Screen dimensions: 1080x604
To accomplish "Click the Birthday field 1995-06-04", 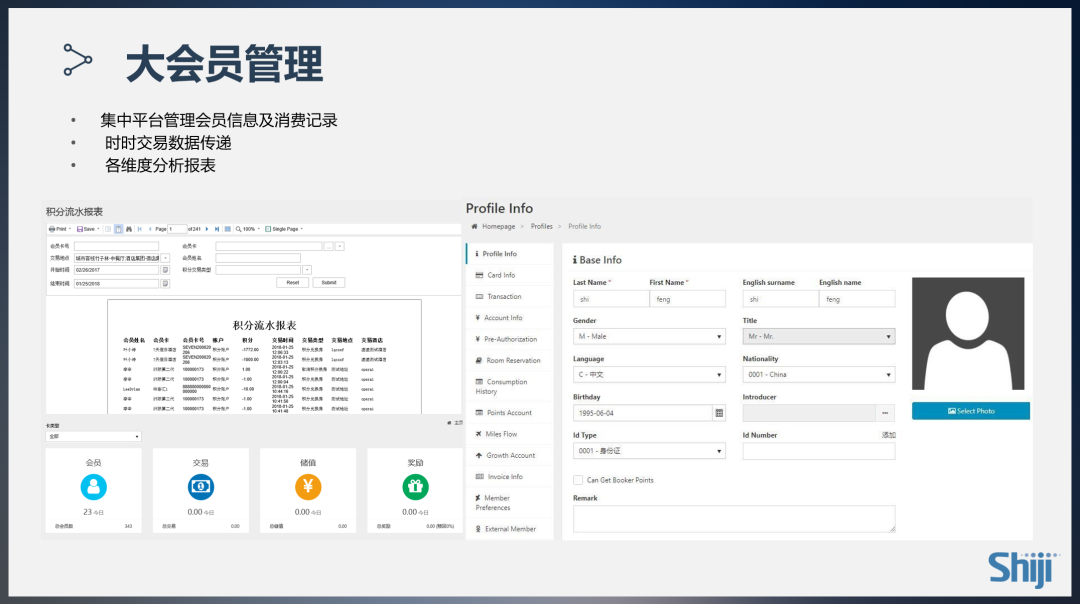I will 643,413.
